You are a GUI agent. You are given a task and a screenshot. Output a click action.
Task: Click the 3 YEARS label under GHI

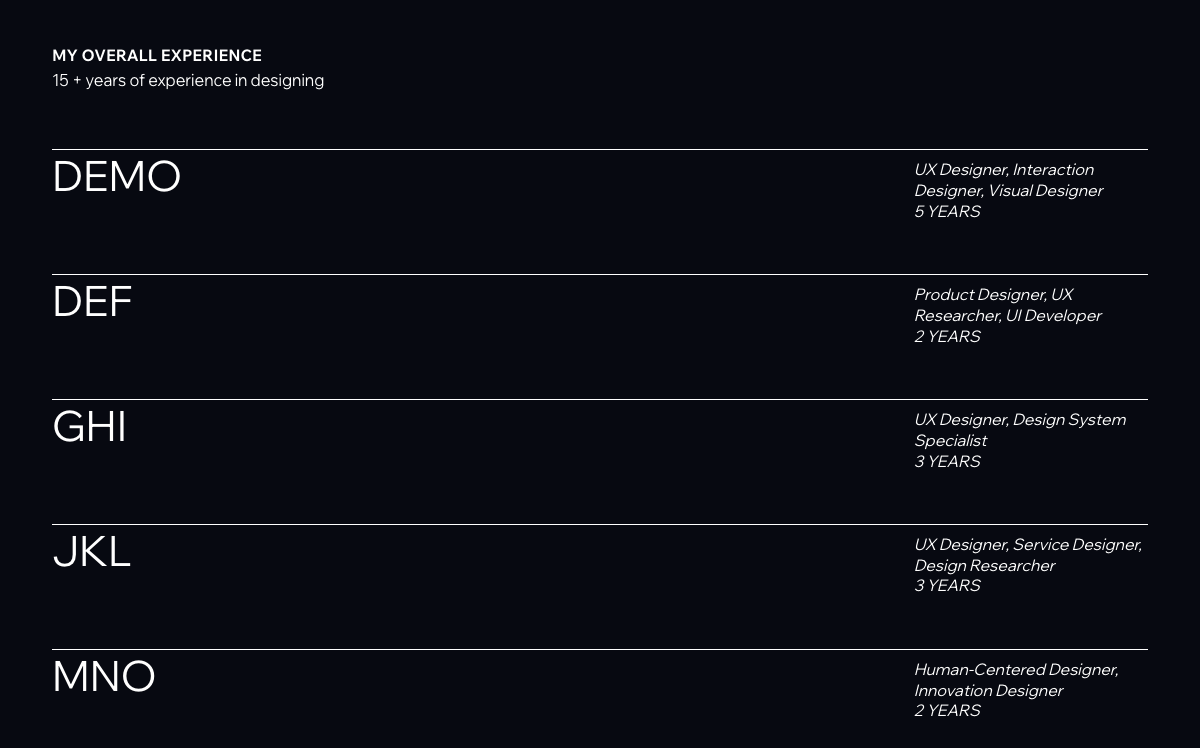(947, 461)
